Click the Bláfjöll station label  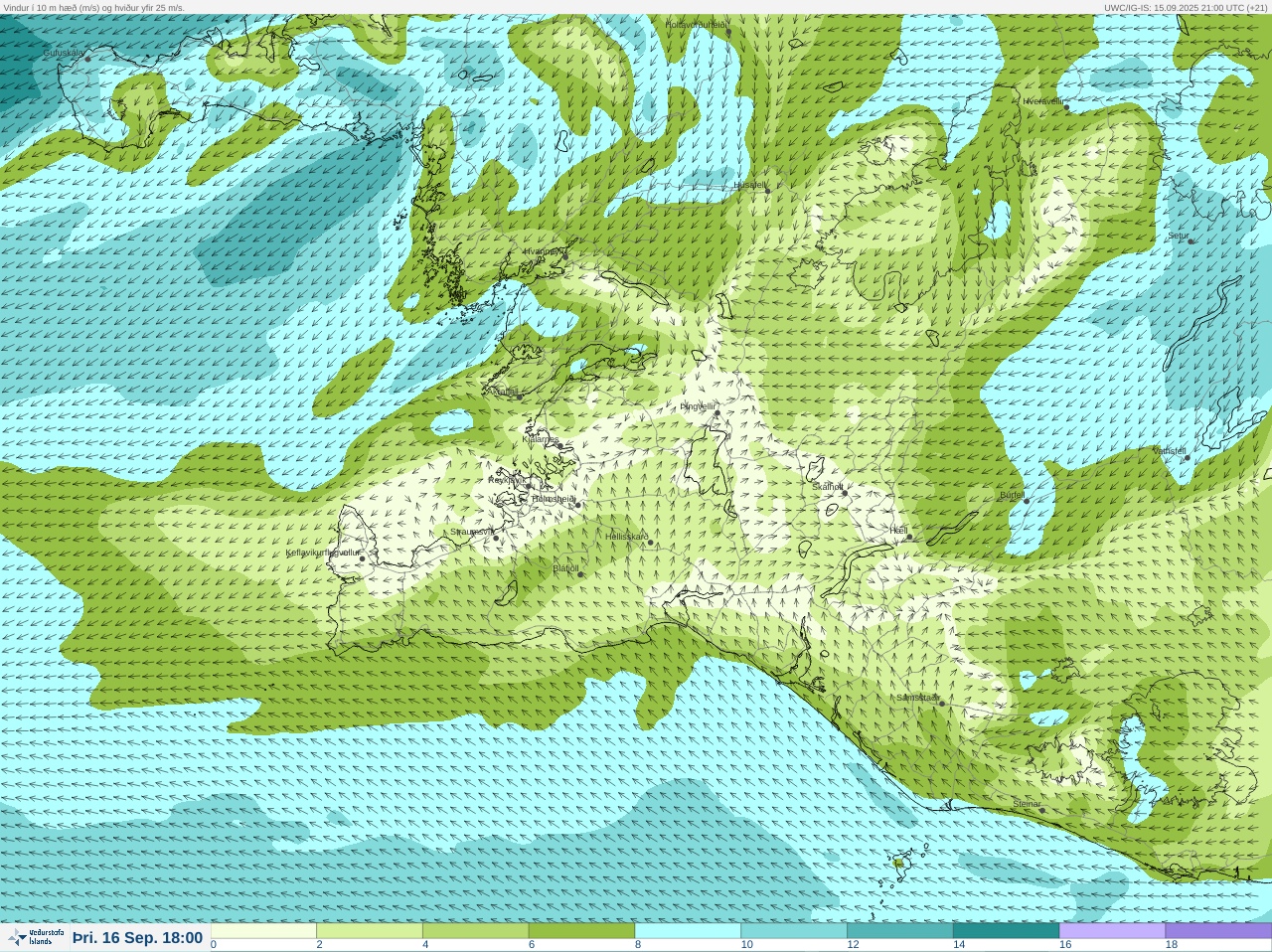[x=565, y=569]
